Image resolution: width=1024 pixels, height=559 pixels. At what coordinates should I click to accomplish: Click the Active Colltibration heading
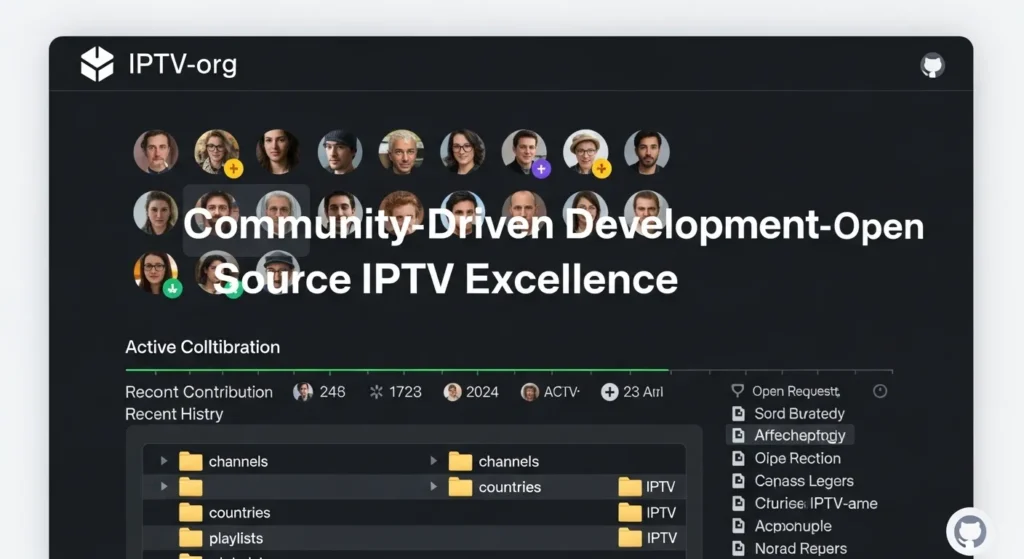(x=202, y=347)
